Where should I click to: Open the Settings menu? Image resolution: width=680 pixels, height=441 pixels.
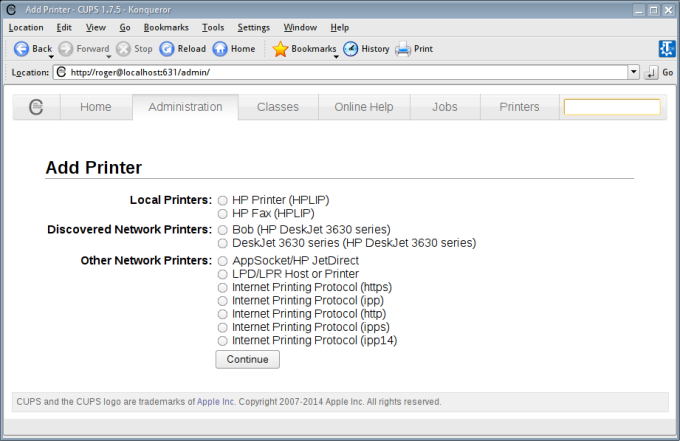click(254, 28)
